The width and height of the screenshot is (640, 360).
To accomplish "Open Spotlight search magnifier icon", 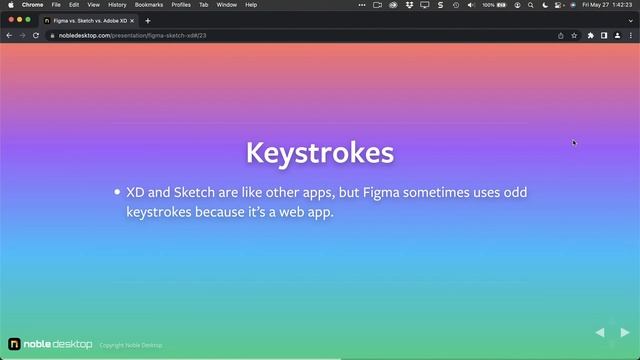I will click(x=530, y=5).
